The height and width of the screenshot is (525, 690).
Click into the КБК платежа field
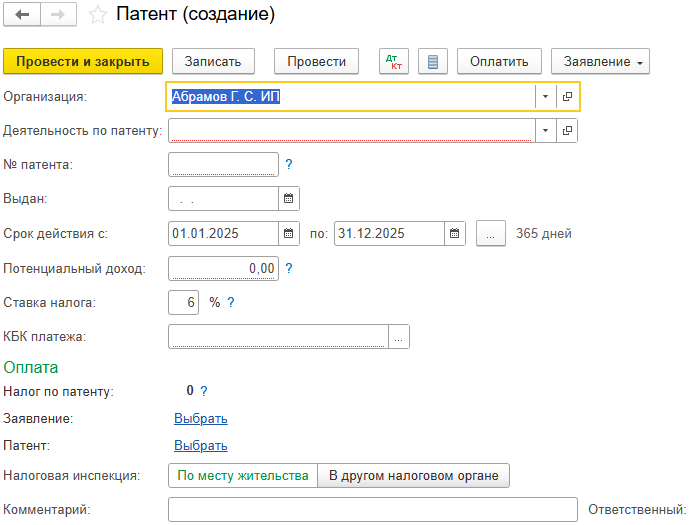pyautogui.click(x=279, y=337)
